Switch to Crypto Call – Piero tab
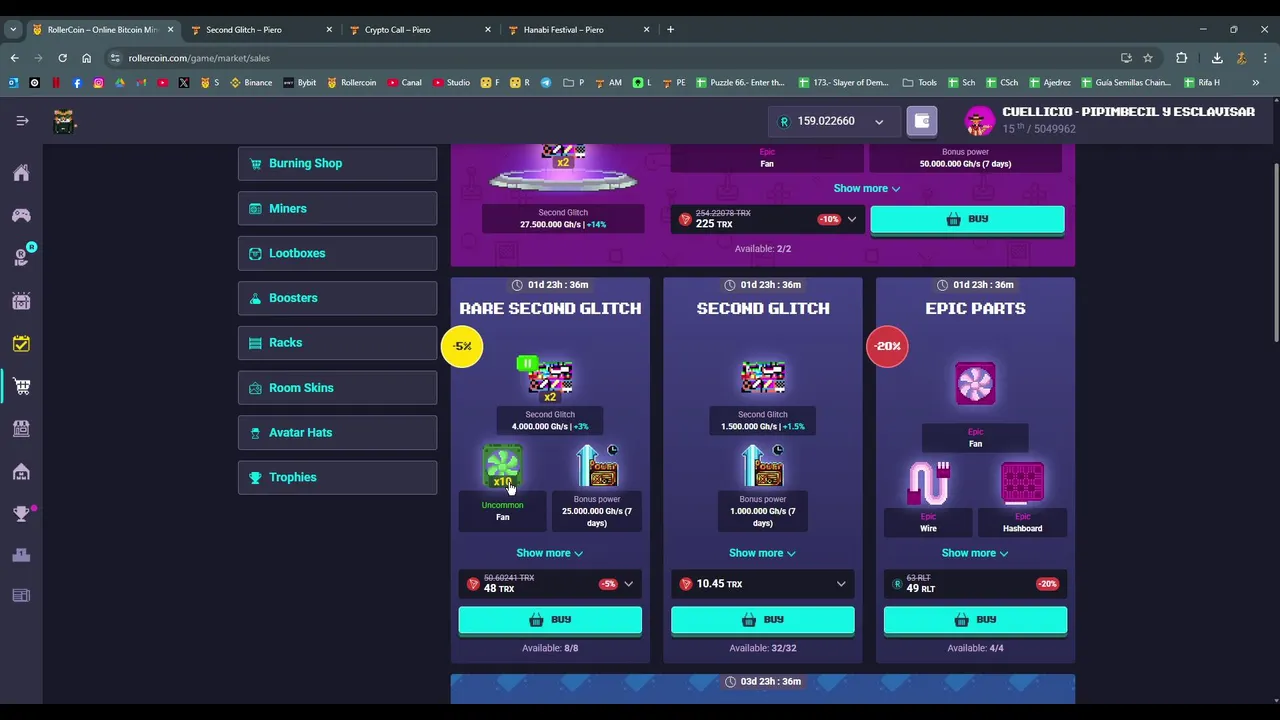 (x=421, y=30)
